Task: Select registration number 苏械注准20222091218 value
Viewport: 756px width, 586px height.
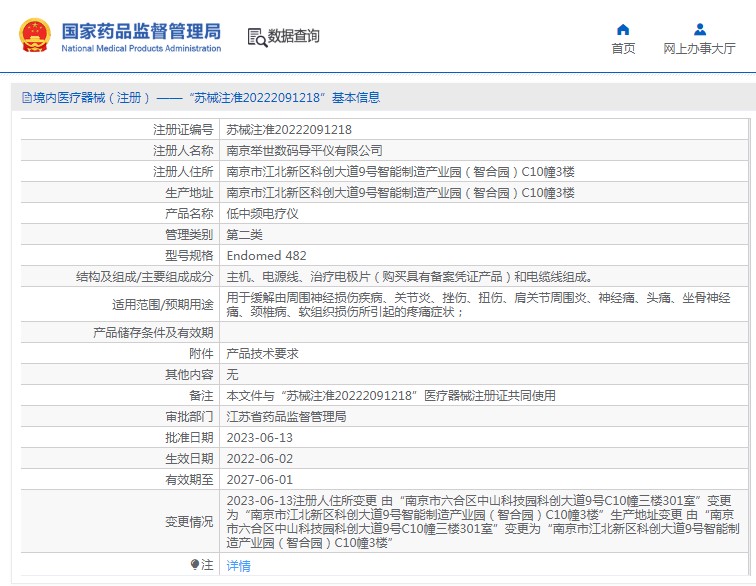Action: [289, 130]
